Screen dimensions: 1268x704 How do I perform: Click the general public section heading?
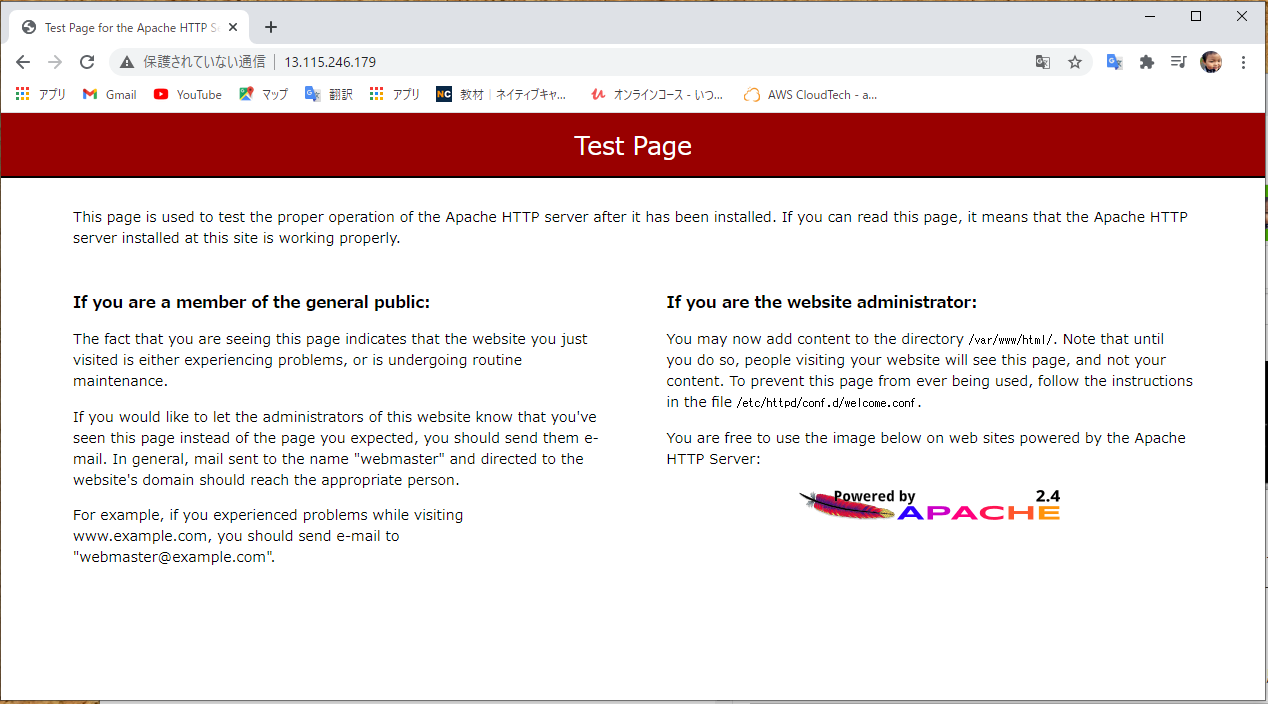pyautogui.click(x=251, y=302)
